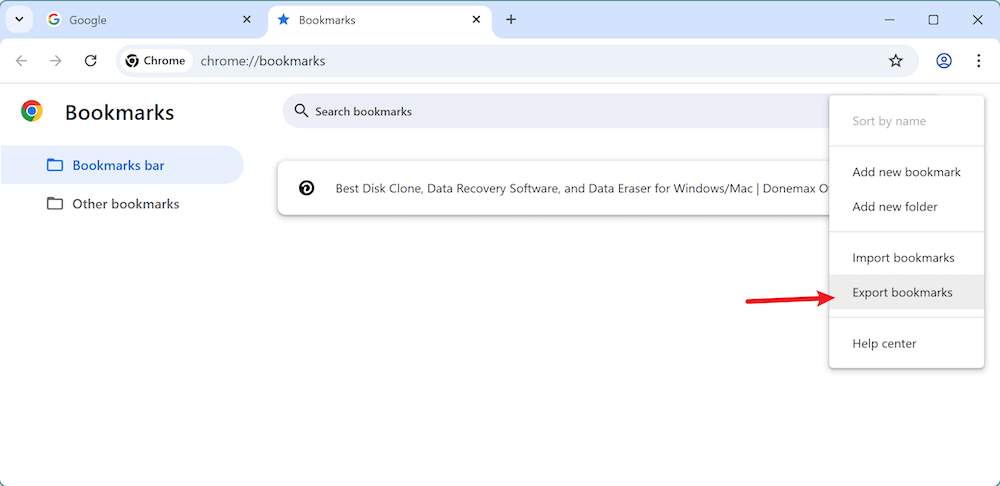Close the Google tab
Viewport: 1000px width, 486px height.
click(247, 20)
